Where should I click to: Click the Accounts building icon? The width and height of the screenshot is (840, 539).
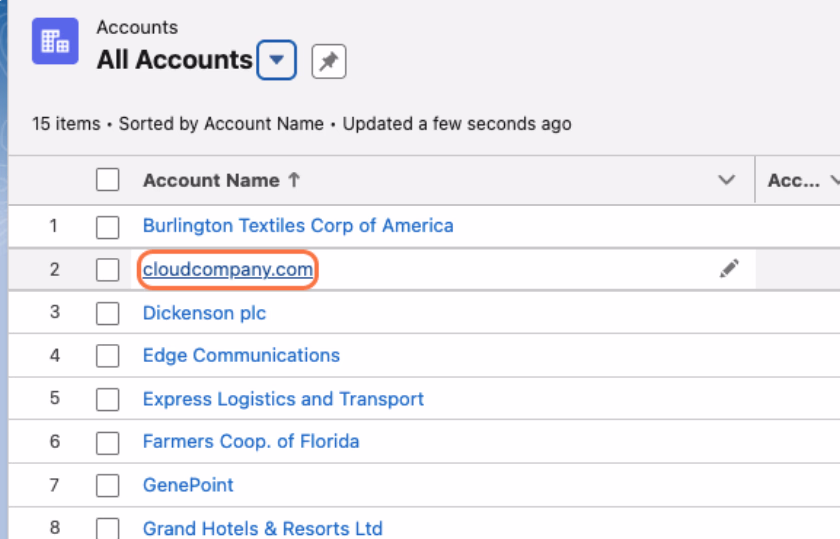[x=55, y=41]
